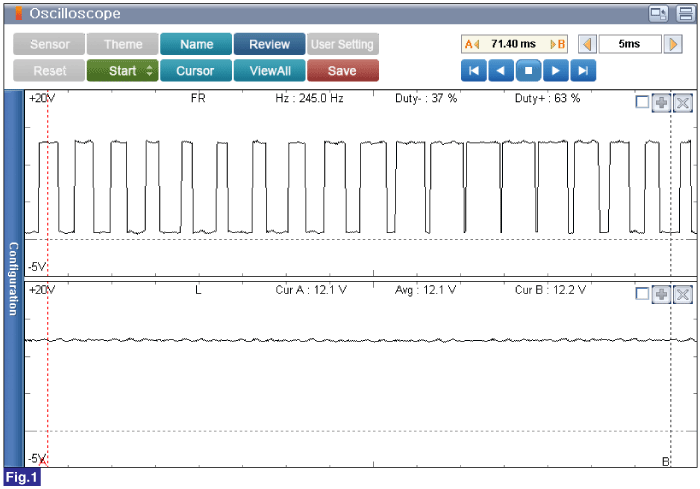Click the screen capture icon in title bar

(658, 13)
